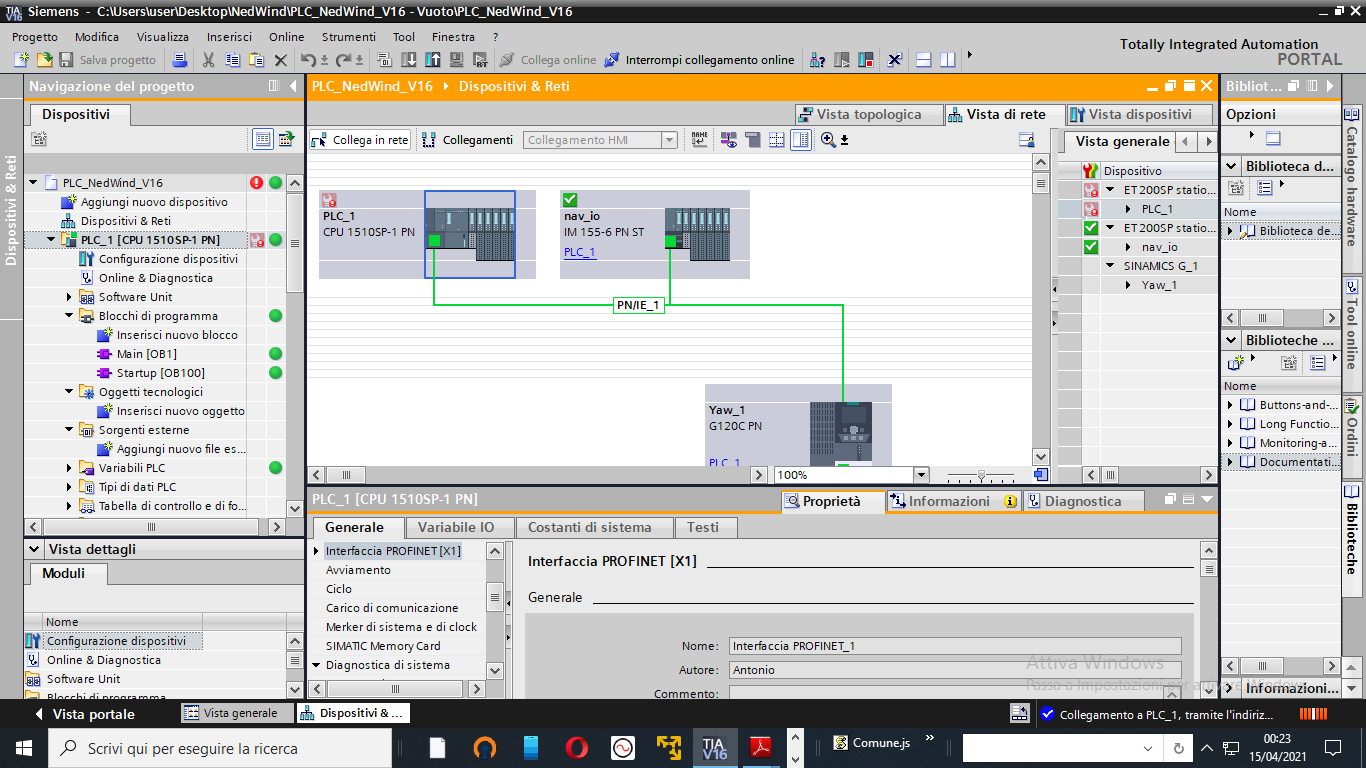Click the Cut scissors icon
The height and width of the screenshot is (768, 1366).
pos(208,60)
